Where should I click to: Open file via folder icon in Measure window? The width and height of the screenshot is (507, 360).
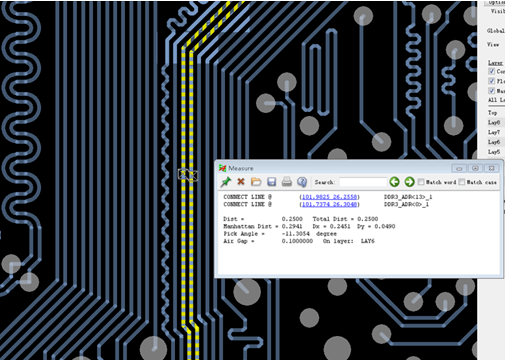tap(256, 182)
